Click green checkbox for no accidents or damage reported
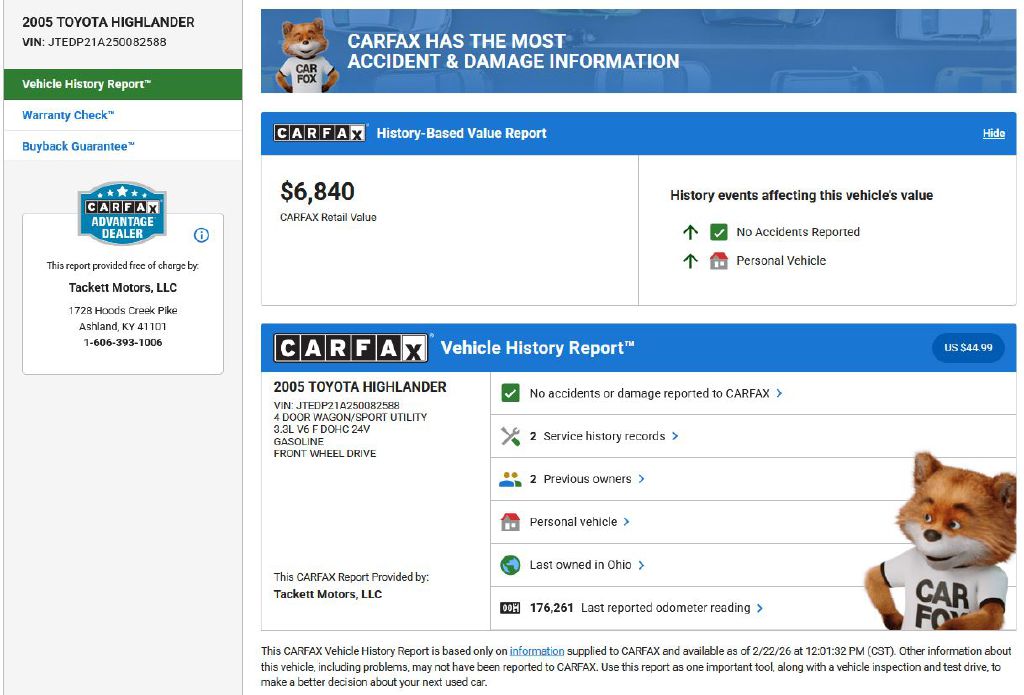This screenshot has width=1024, height=695. pyautogui.click(x=510, y=393)
